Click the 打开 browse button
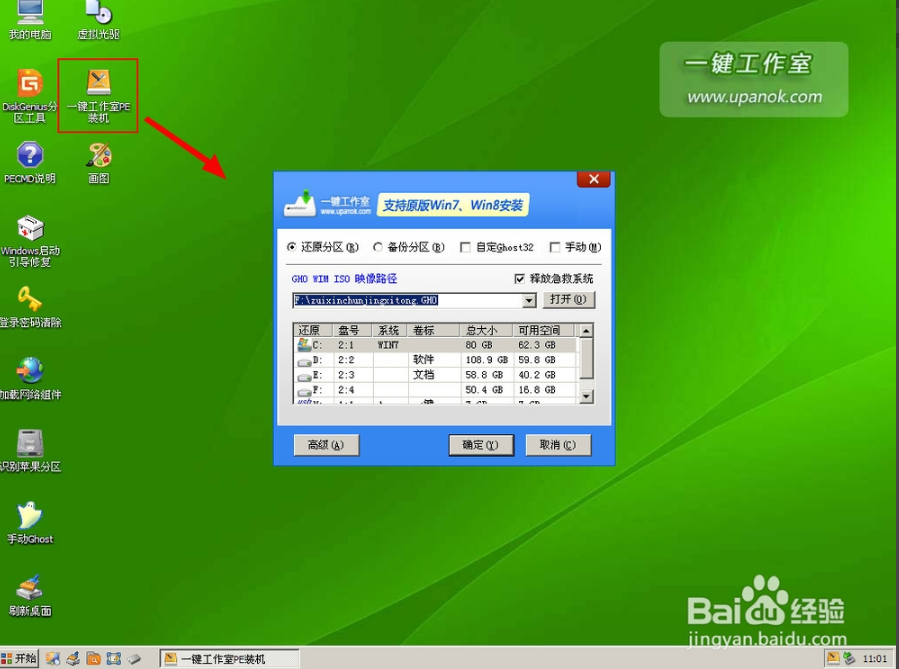899x669 pixels. tap(569, 300)
